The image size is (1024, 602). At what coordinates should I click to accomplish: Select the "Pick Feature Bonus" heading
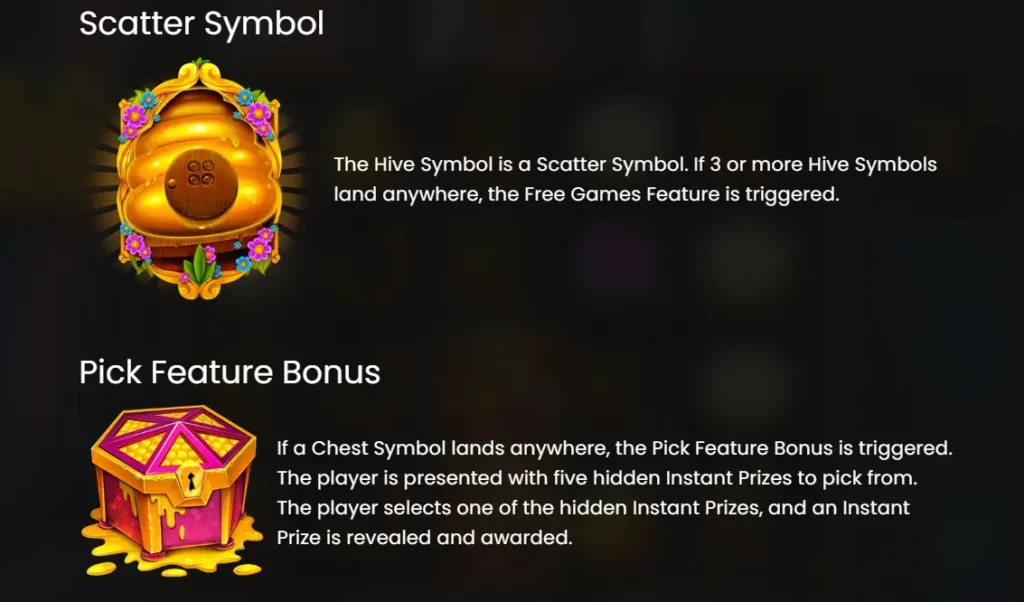click(229, 372)
